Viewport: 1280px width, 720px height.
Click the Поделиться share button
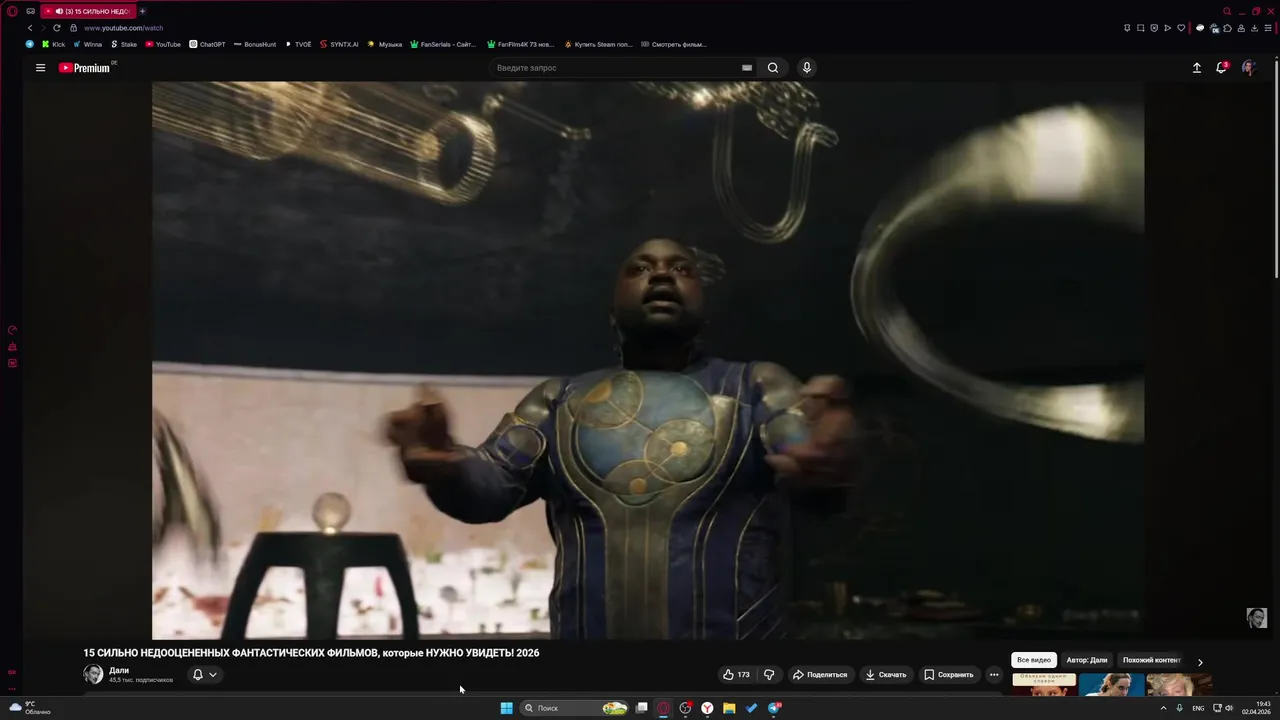pos(820,675)
